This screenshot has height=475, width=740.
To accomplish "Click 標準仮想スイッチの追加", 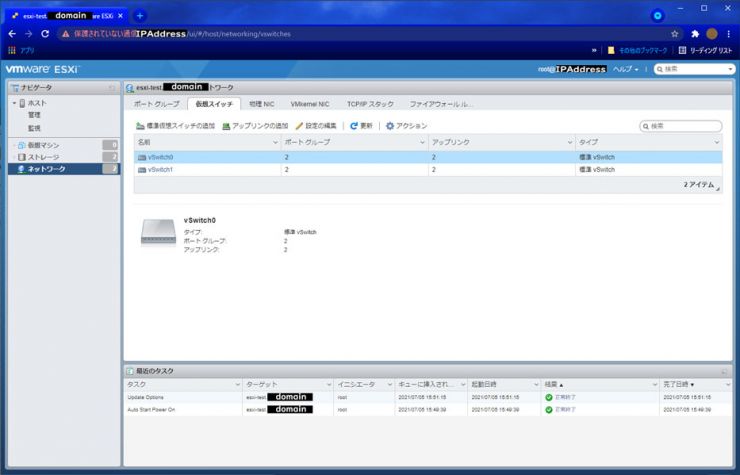I will pos(175,126).
